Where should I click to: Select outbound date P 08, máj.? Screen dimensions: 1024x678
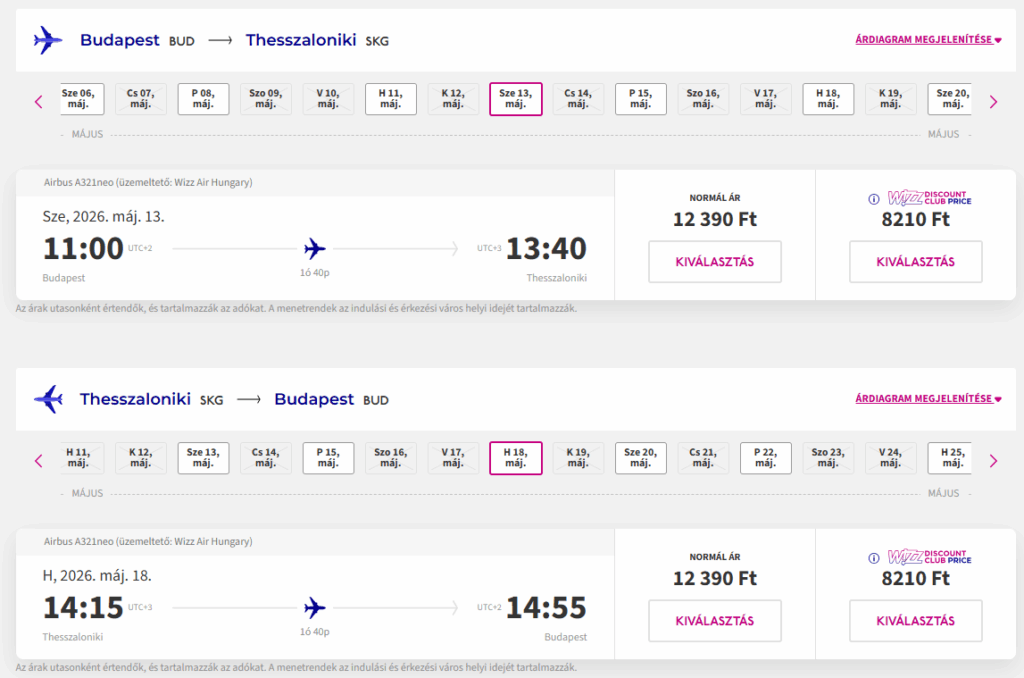203,99
